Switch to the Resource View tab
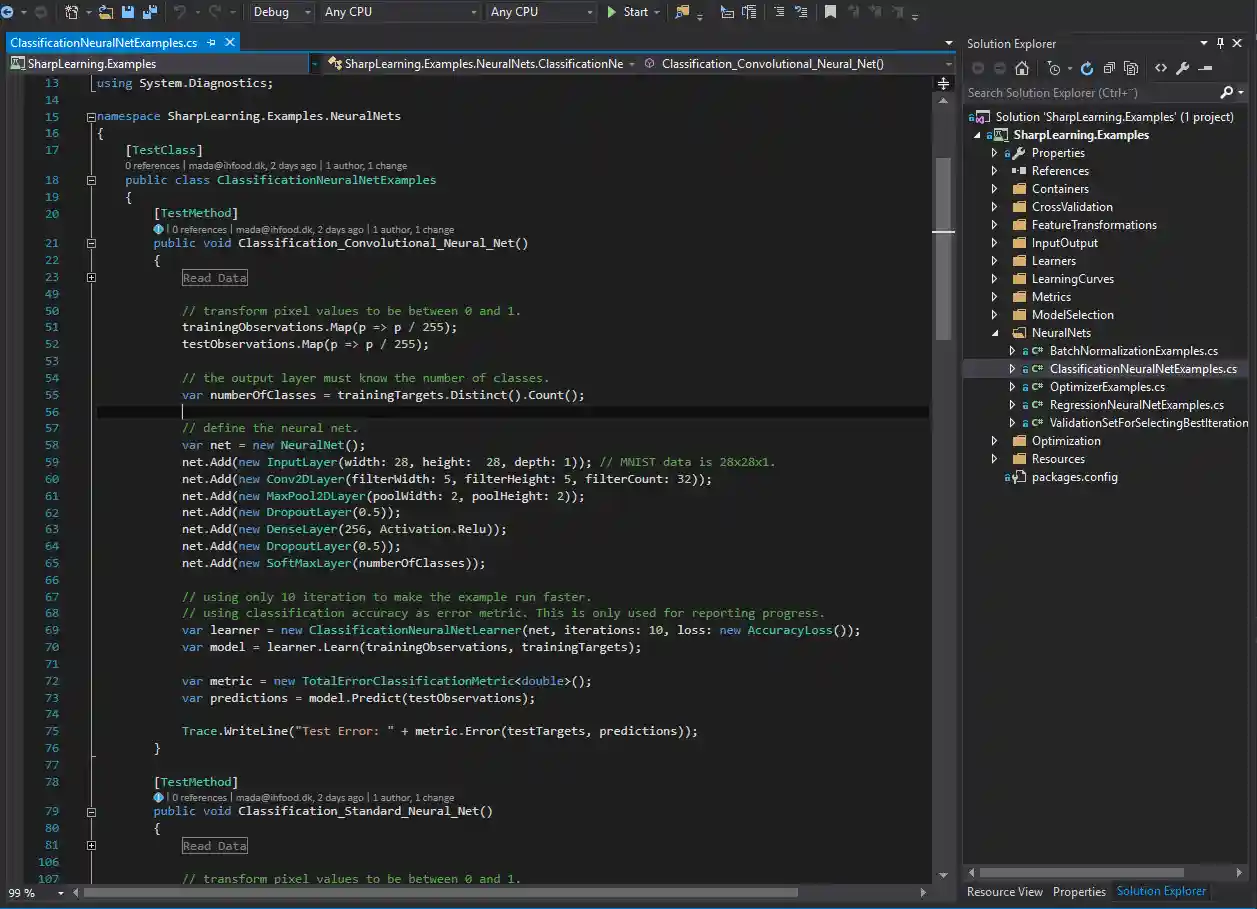Screen dimensions: 1257x909 click(x=1004, y=891)
